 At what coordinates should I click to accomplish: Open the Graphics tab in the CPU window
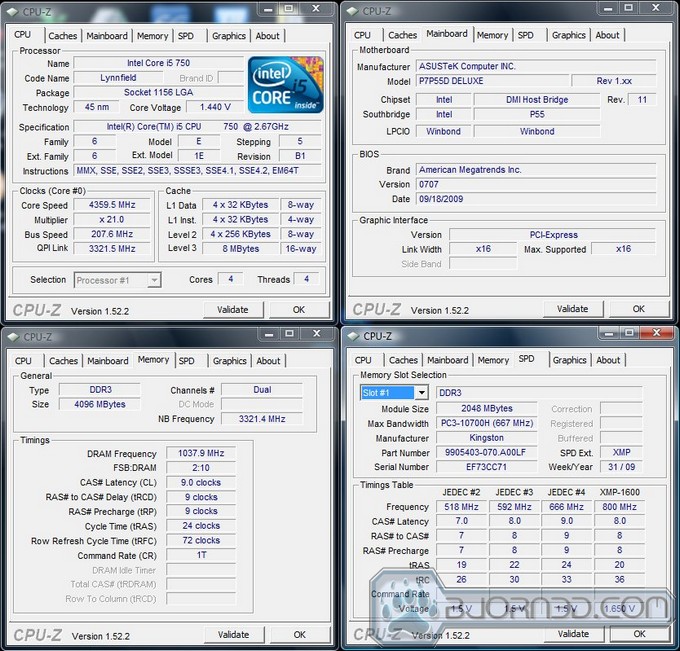229,36
